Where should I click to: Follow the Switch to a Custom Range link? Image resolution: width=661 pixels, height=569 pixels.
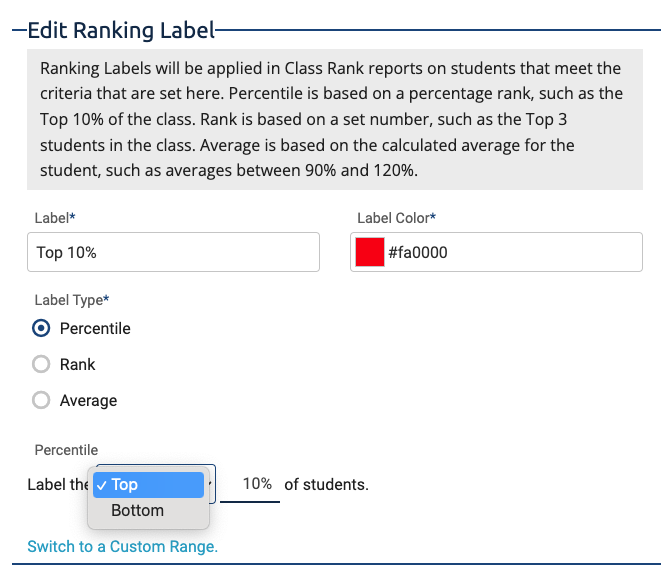pyautogui.click(x=123, y=547)
